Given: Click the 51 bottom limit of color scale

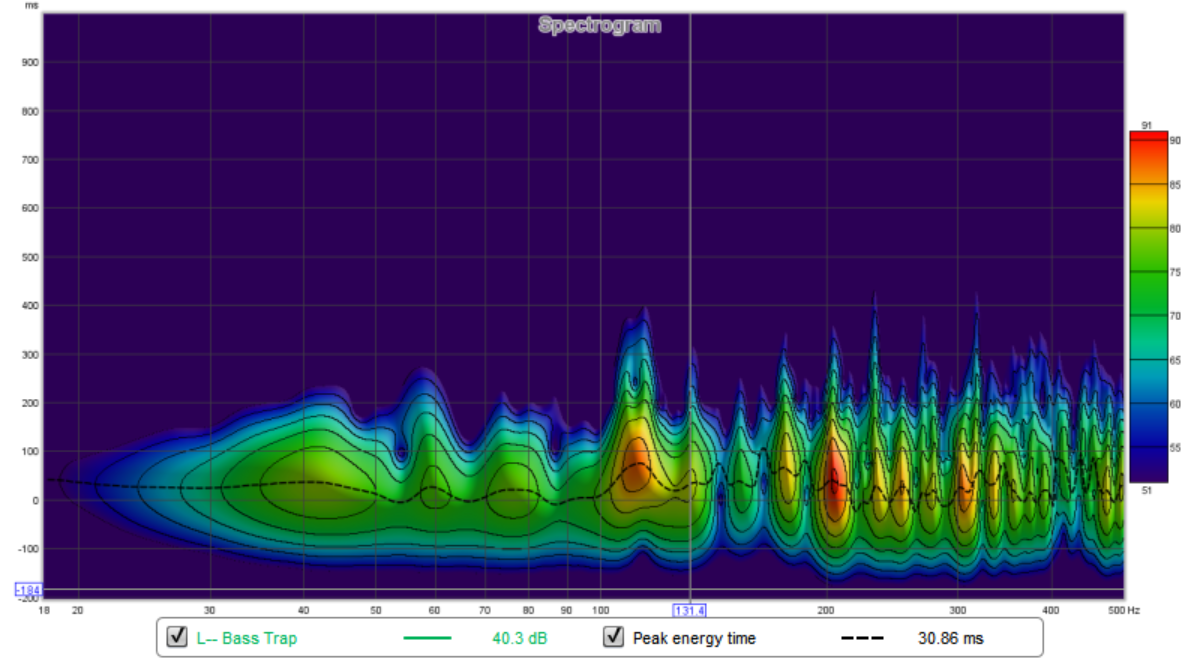Looking at the screenshot, I should [1147, 490].
